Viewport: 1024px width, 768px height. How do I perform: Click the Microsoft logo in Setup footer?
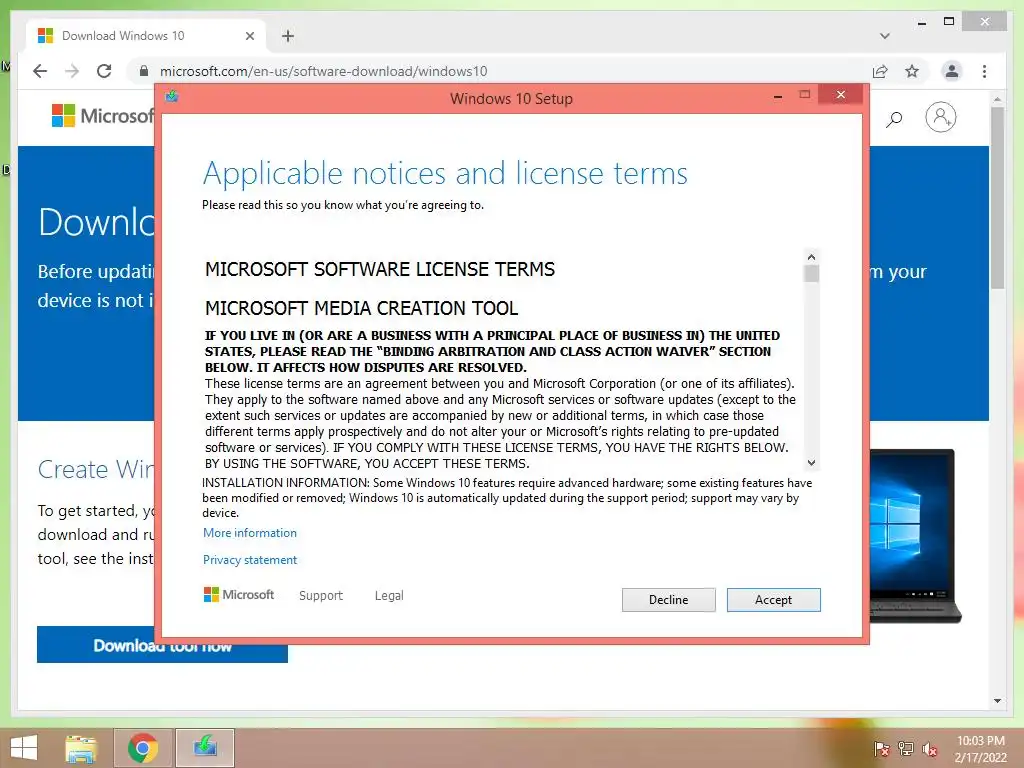239,595
